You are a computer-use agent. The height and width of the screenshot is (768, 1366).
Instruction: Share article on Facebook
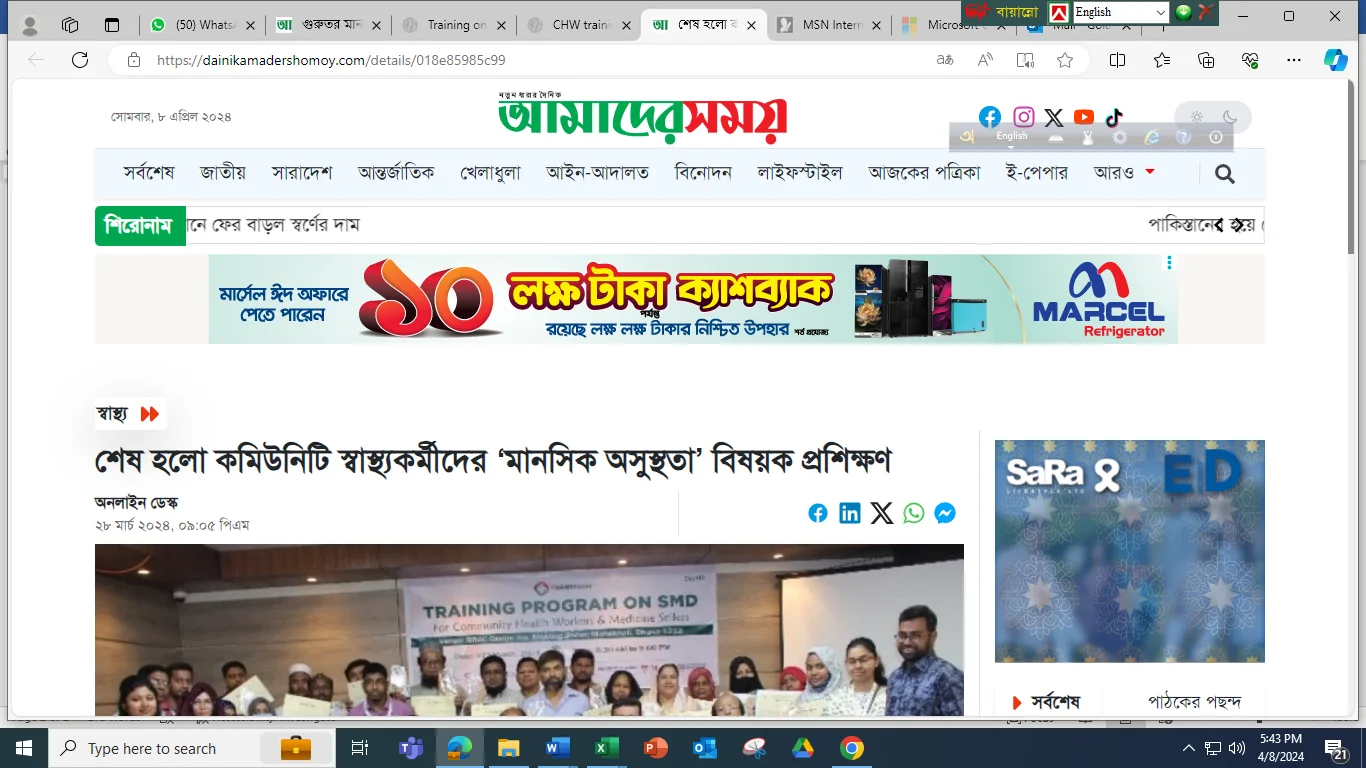(x=818, y=513)
